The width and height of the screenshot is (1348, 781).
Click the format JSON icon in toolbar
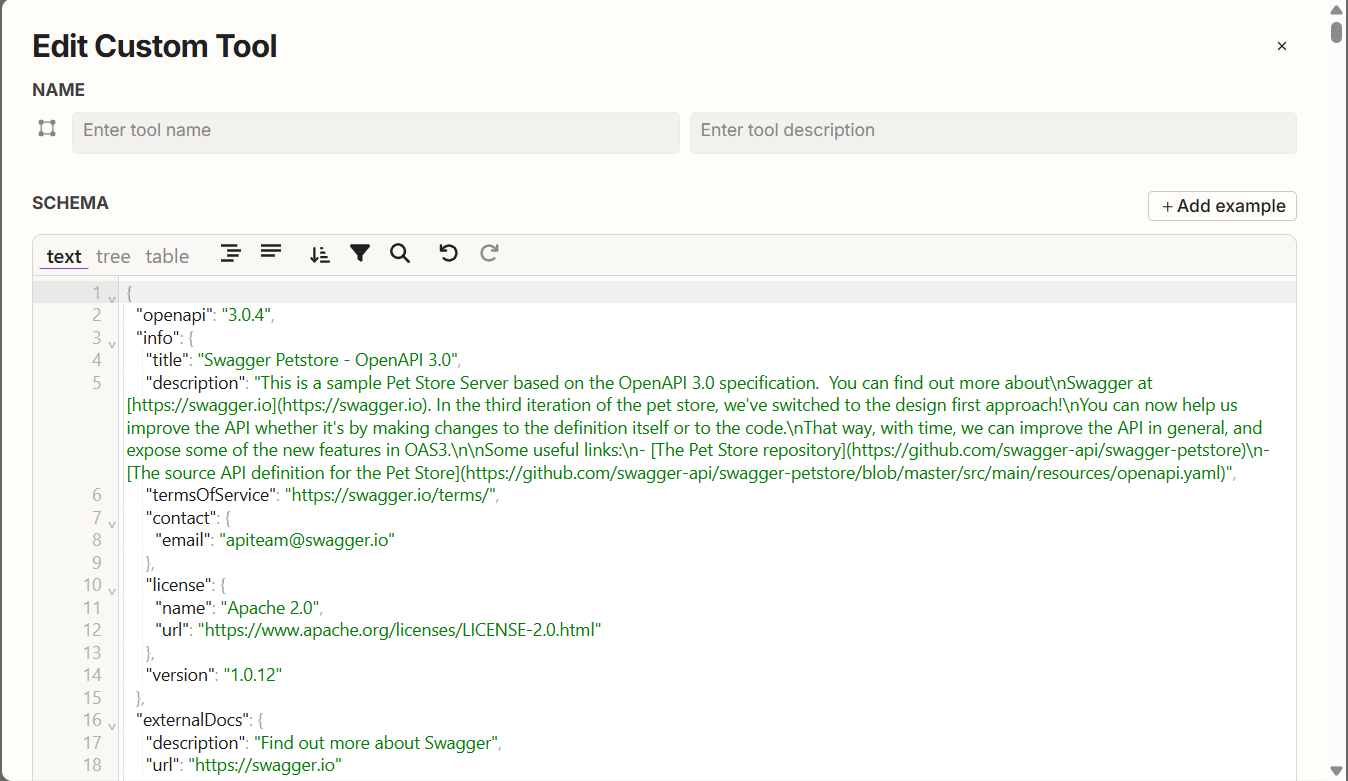tap(231, 254)
